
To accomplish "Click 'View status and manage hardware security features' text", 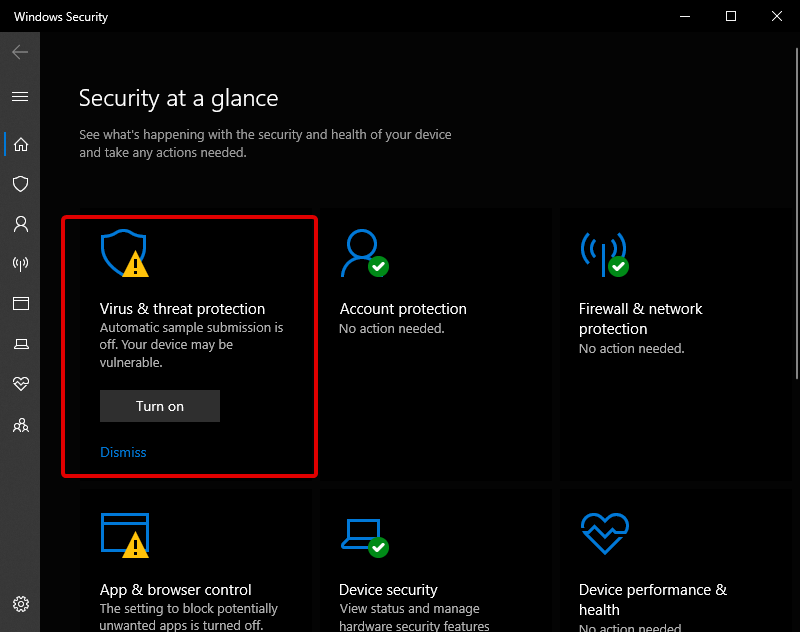I will 414,617.
